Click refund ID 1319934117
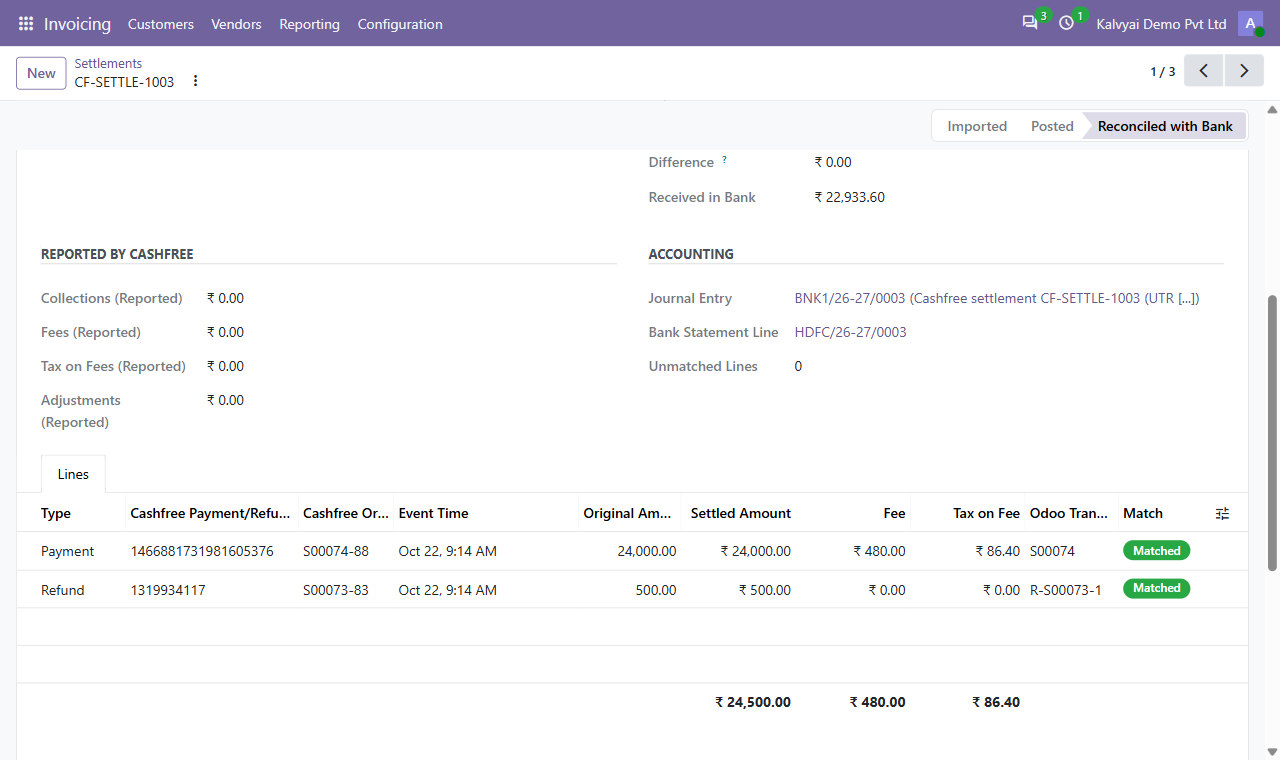The width and height of the screenshot is (1280, 760). point(168,590)
